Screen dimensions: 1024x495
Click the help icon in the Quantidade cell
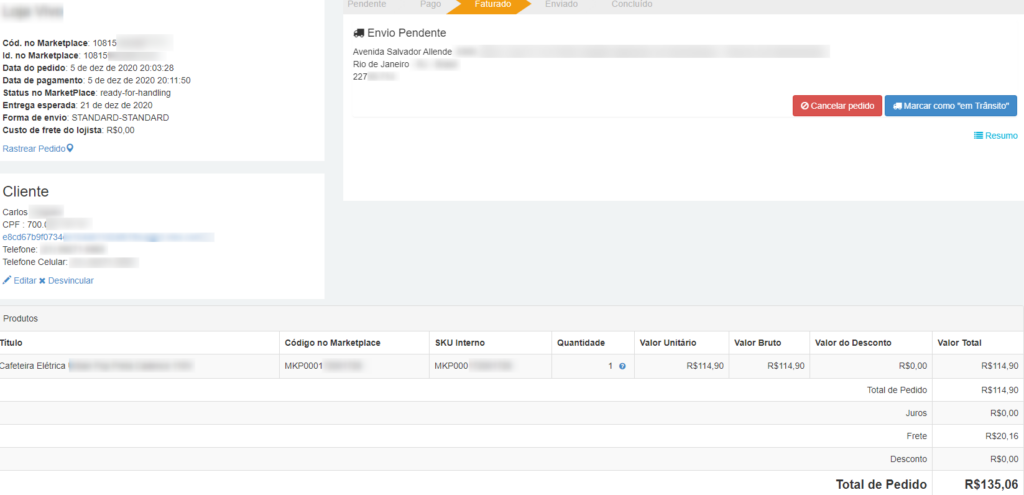click(622, 367)
